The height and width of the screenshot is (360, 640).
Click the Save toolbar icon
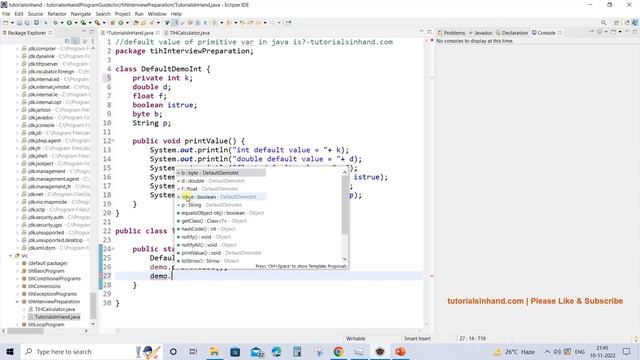pos(19,23)
